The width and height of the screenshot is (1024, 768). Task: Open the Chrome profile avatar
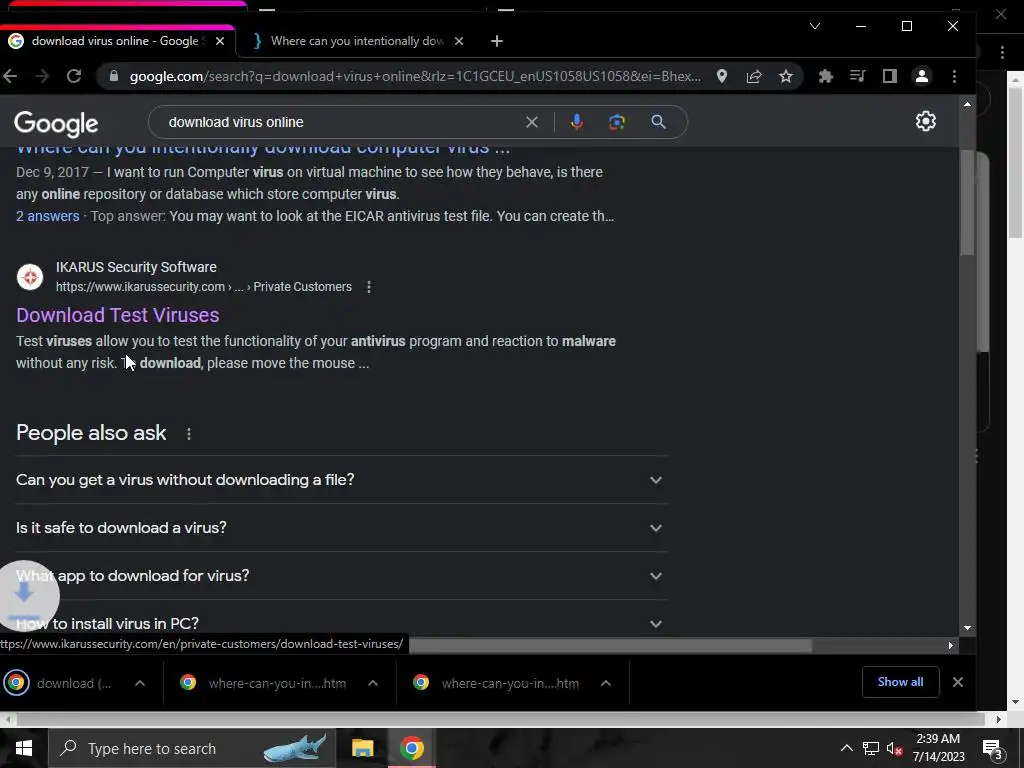pos(921,76)
